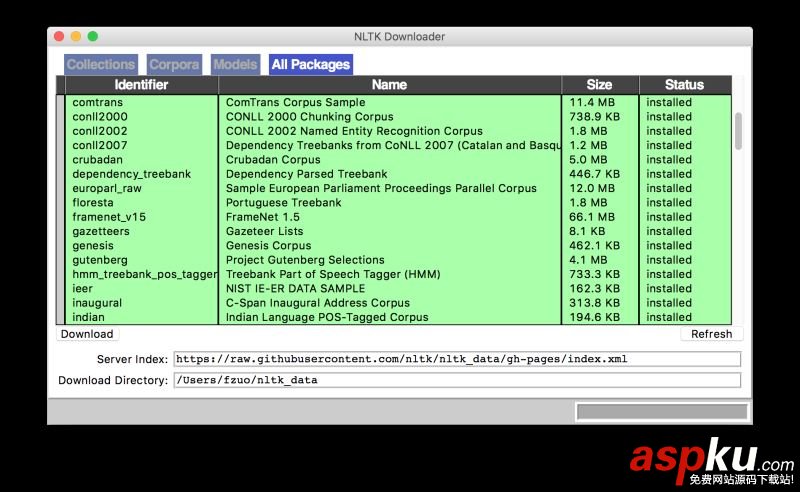
Task: Click the Status column header
Action: [685, 85]
